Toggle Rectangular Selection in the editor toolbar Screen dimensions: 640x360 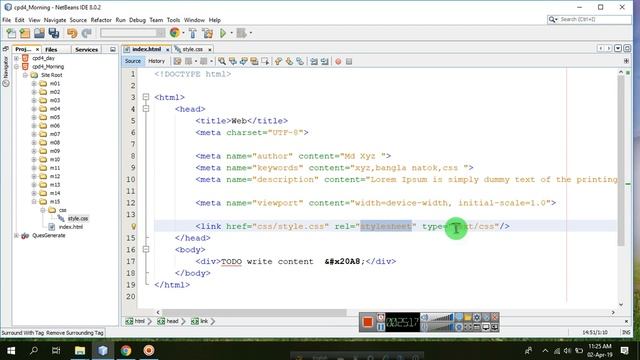point(265,61)
